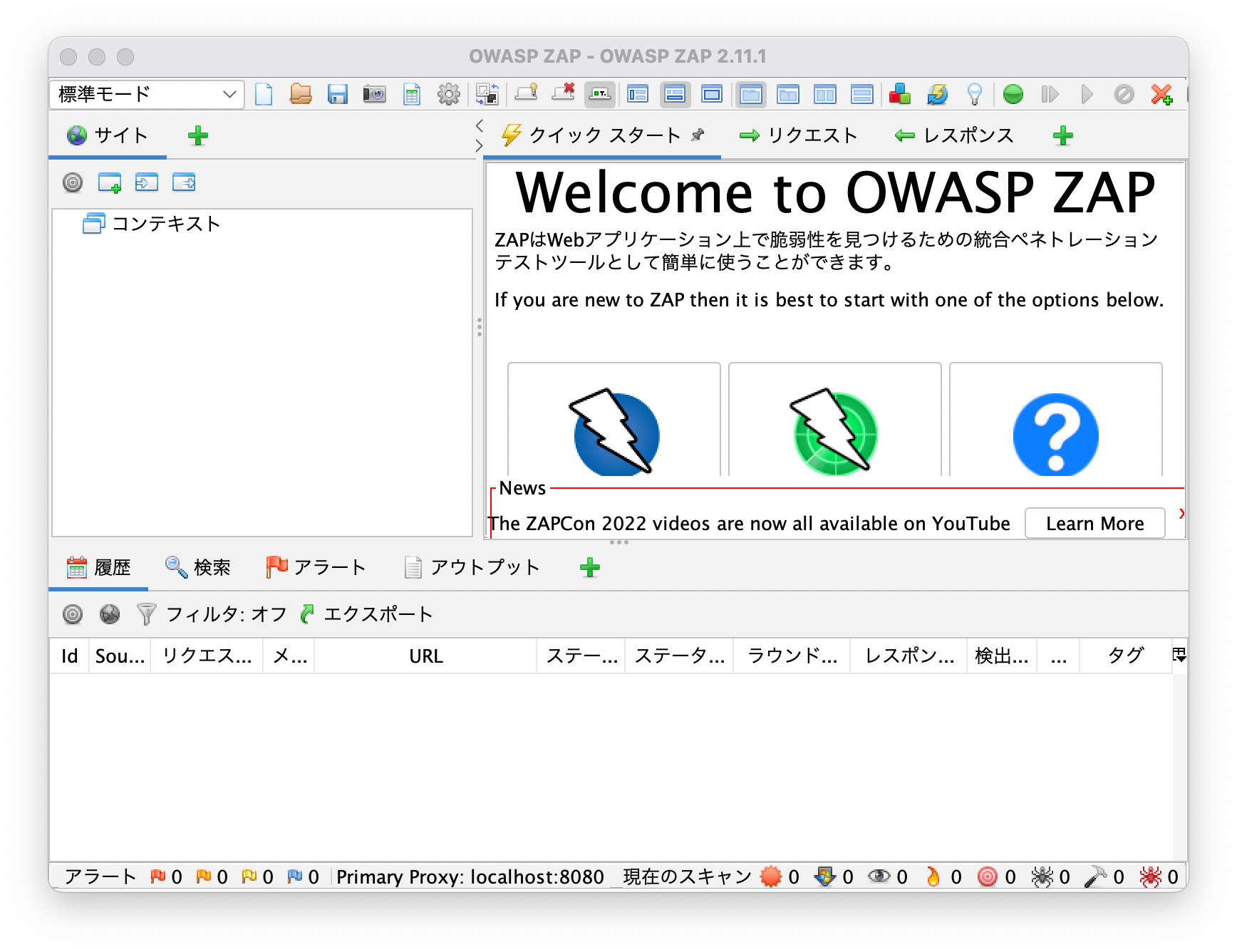Switch to the アラート tab

click(x=316, y=568)
